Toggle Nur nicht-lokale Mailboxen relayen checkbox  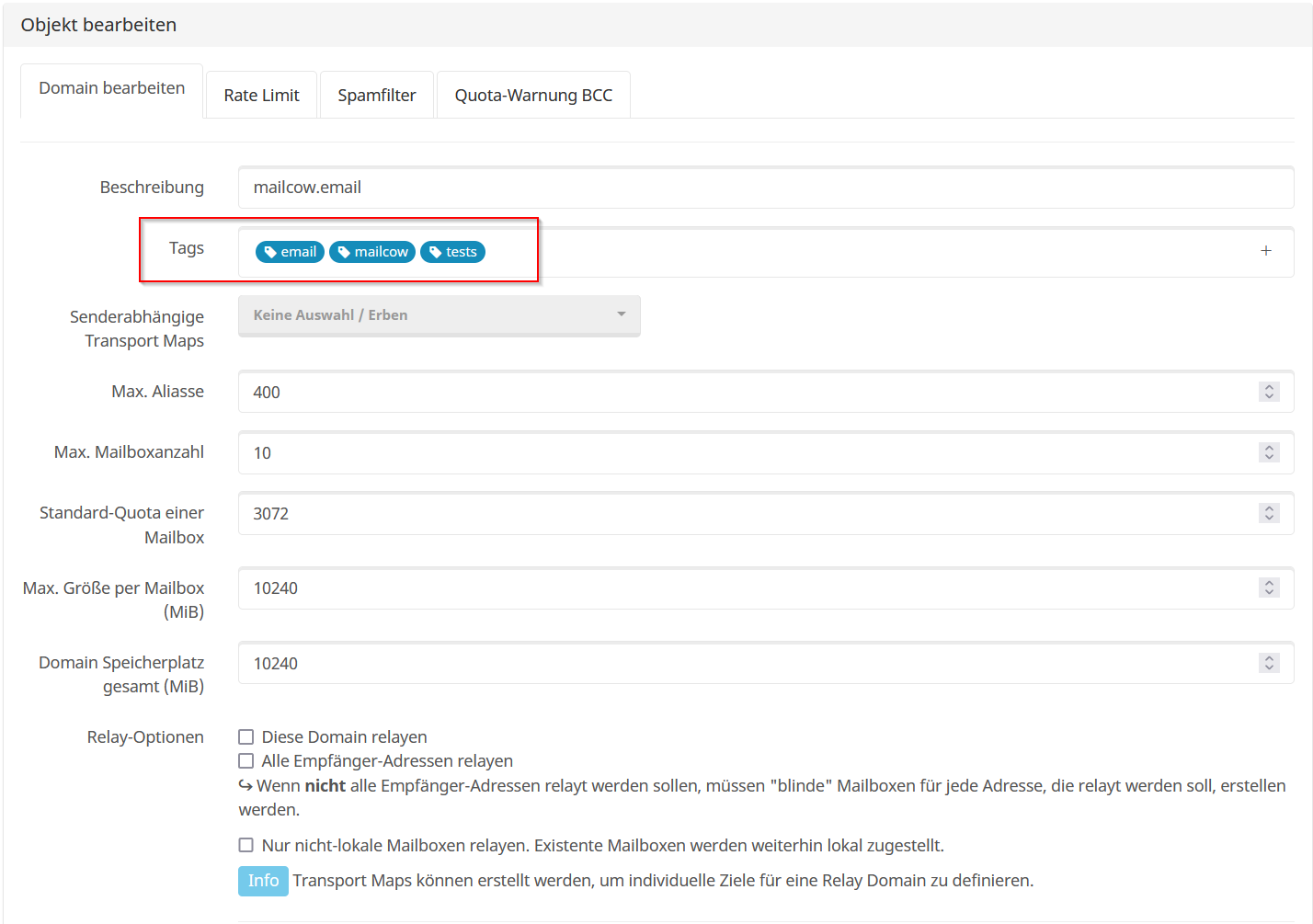246,846
